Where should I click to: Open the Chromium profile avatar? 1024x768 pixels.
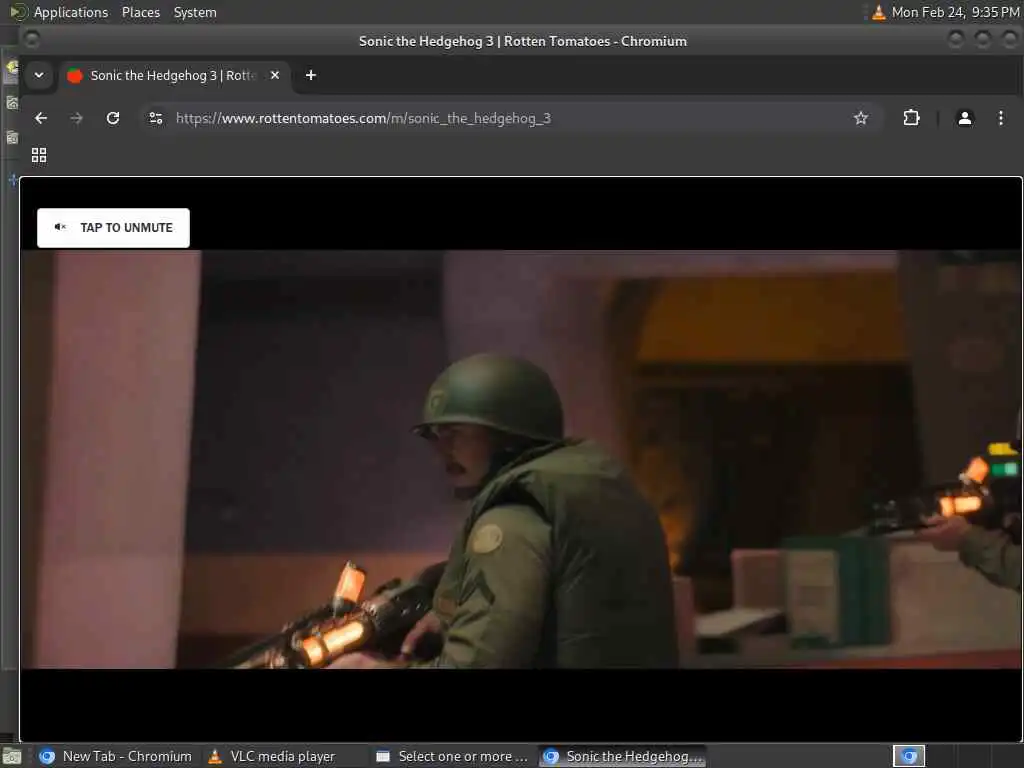(x=965, y=118)
